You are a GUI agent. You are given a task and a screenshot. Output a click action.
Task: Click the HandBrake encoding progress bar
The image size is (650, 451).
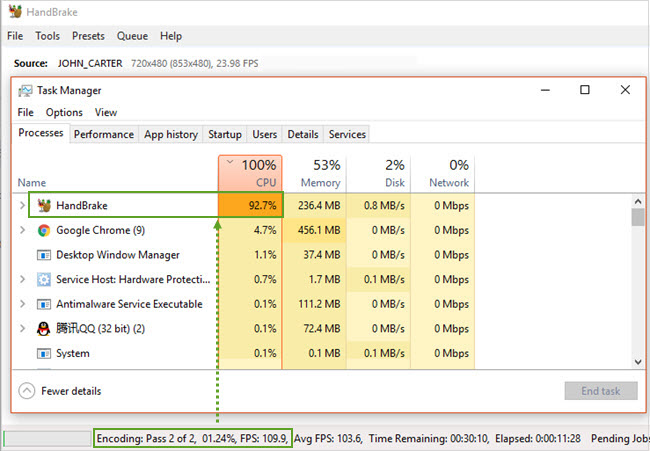pyautogui.click(x=47, y=438)
